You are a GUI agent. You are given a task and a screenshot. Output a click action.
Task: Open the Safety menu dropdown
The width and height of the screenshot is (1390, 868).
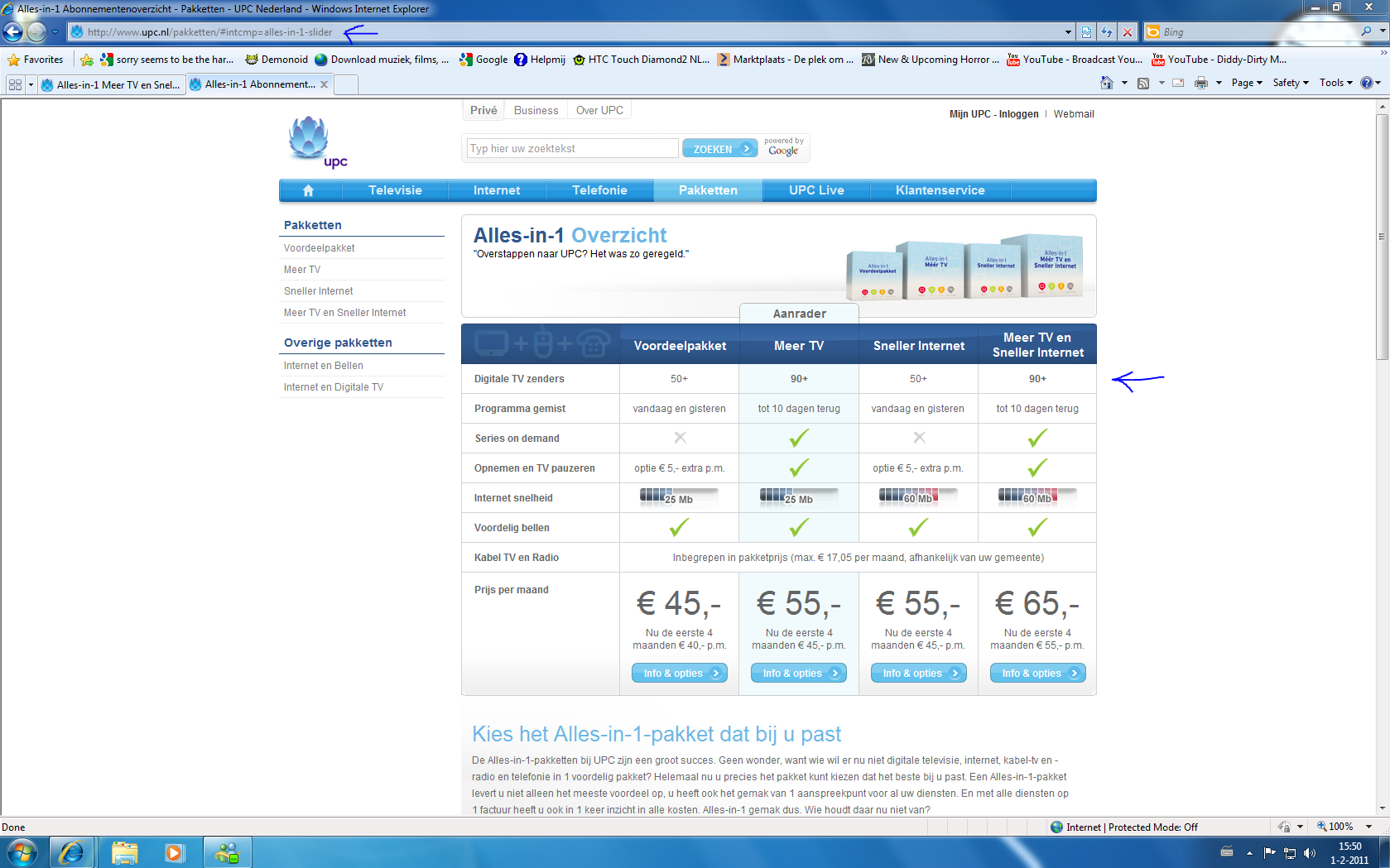tap(1290, 83)
